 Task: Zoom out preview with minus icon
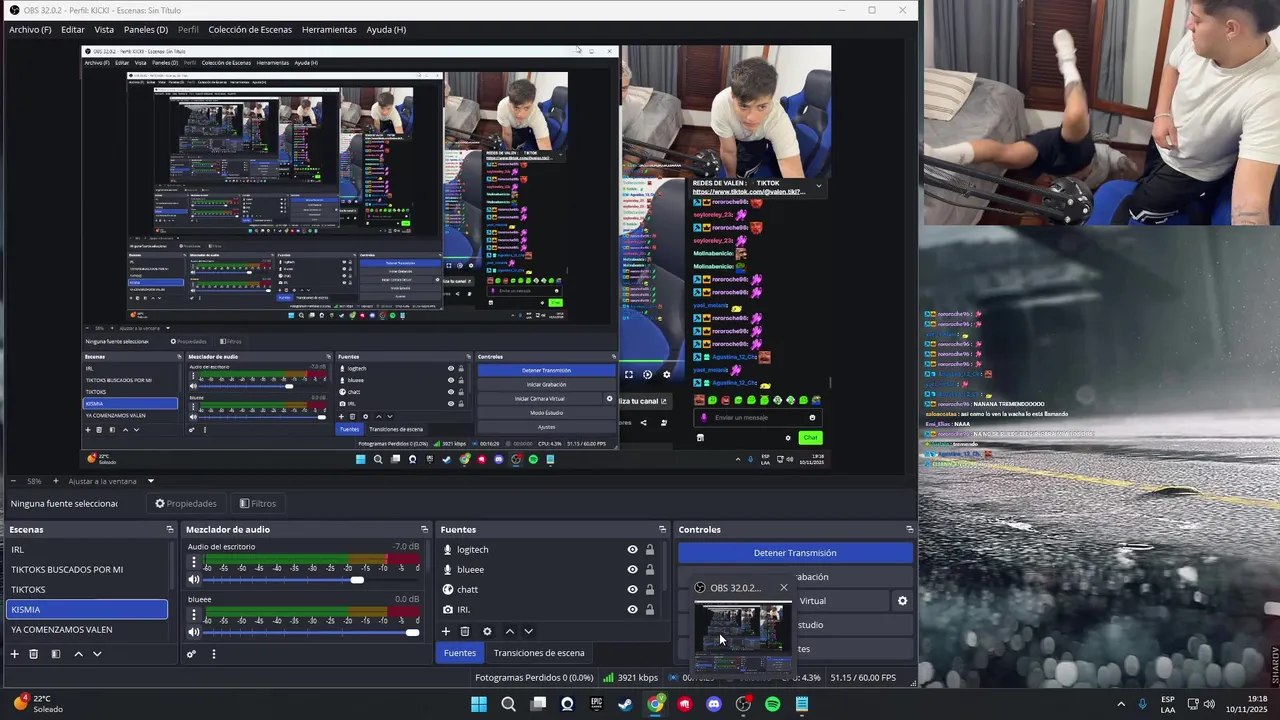(x=12, y=481)
